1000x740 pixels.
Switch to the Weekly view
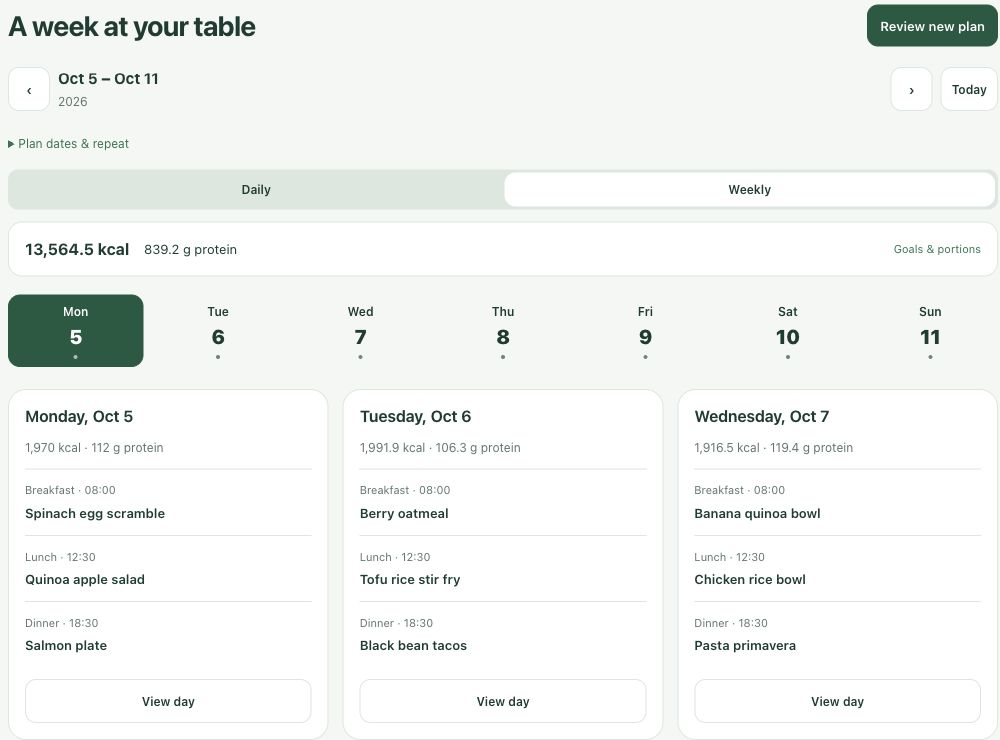pos(749,189)
